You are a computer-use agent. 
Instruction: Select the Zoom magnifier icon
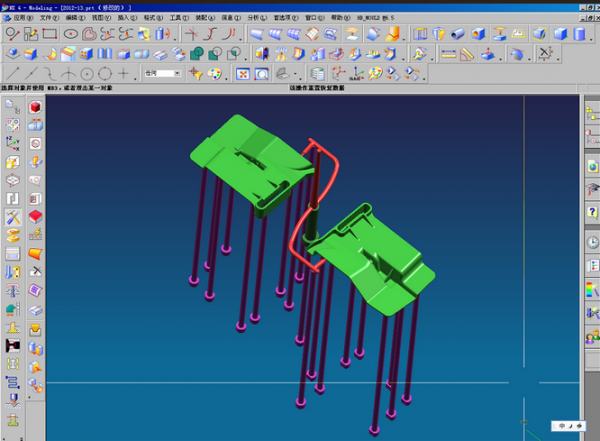[262, 74]
